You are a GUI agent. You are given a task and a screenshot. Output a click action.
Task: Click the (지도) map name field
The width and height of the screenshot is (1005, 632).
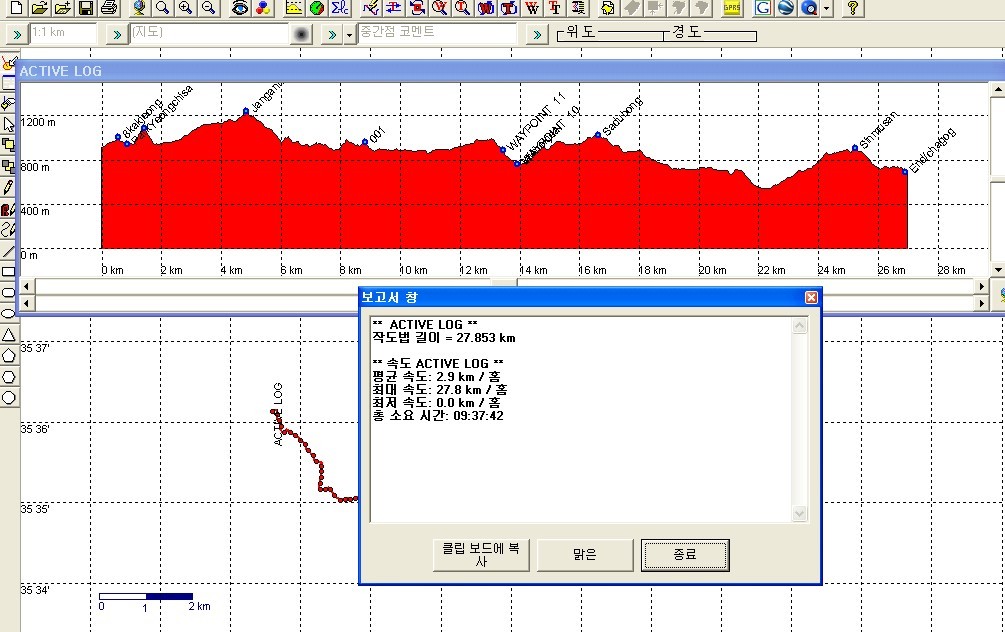point(209,33)
